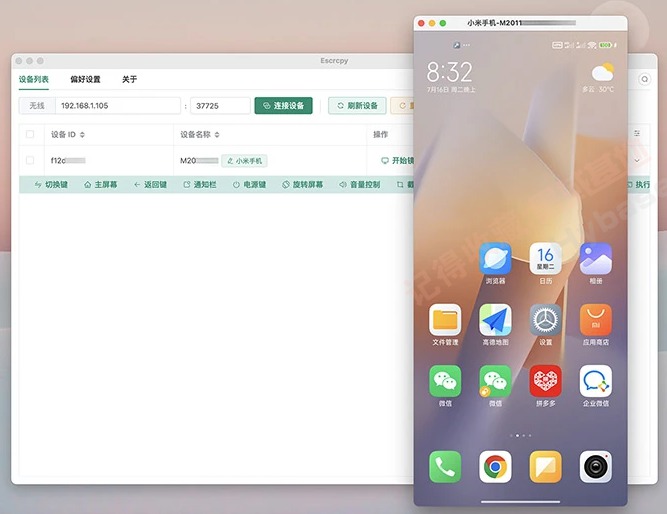667x514 pixels.
Task: Click the 旋转屏幕 control in the toolbar
Action: click(302, 185)
